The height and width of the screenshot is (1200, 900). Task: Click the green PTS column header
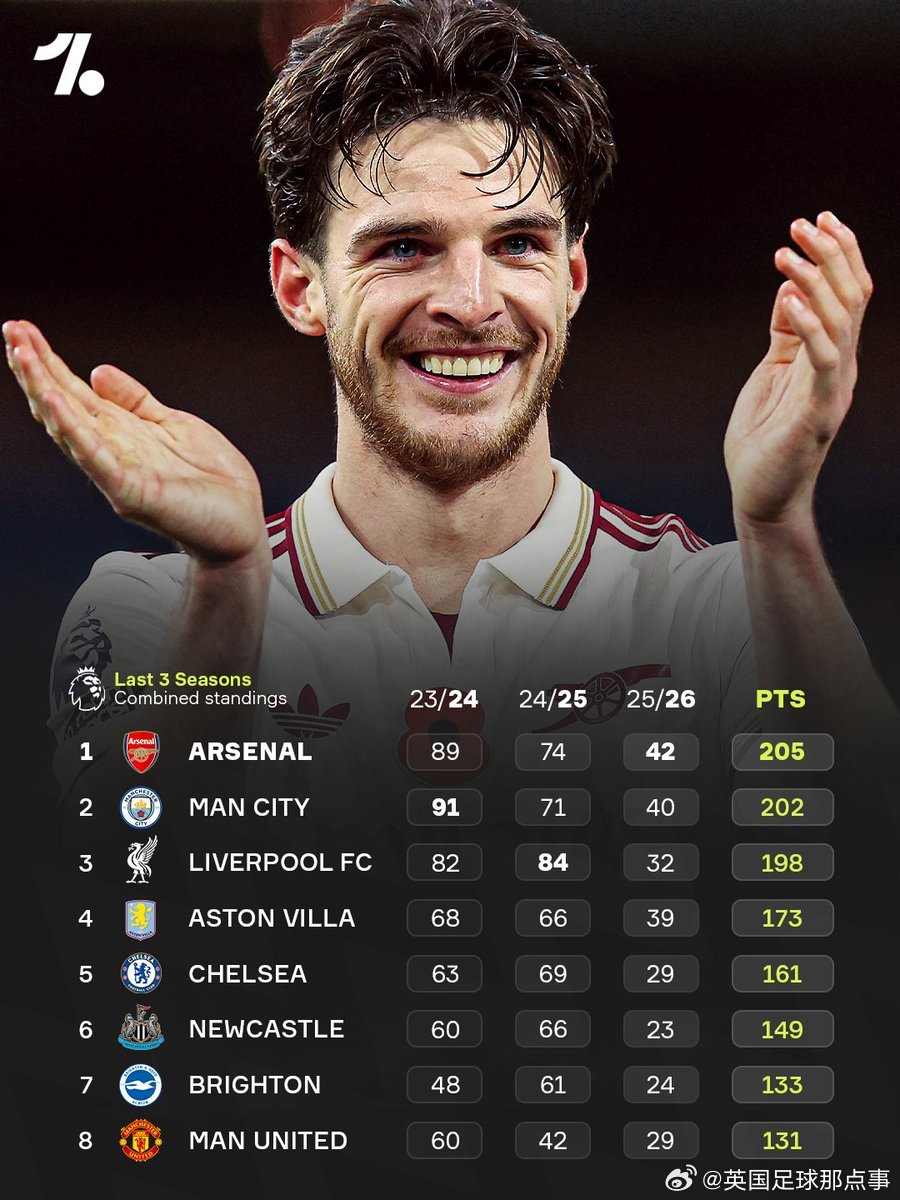coord(781,698)
